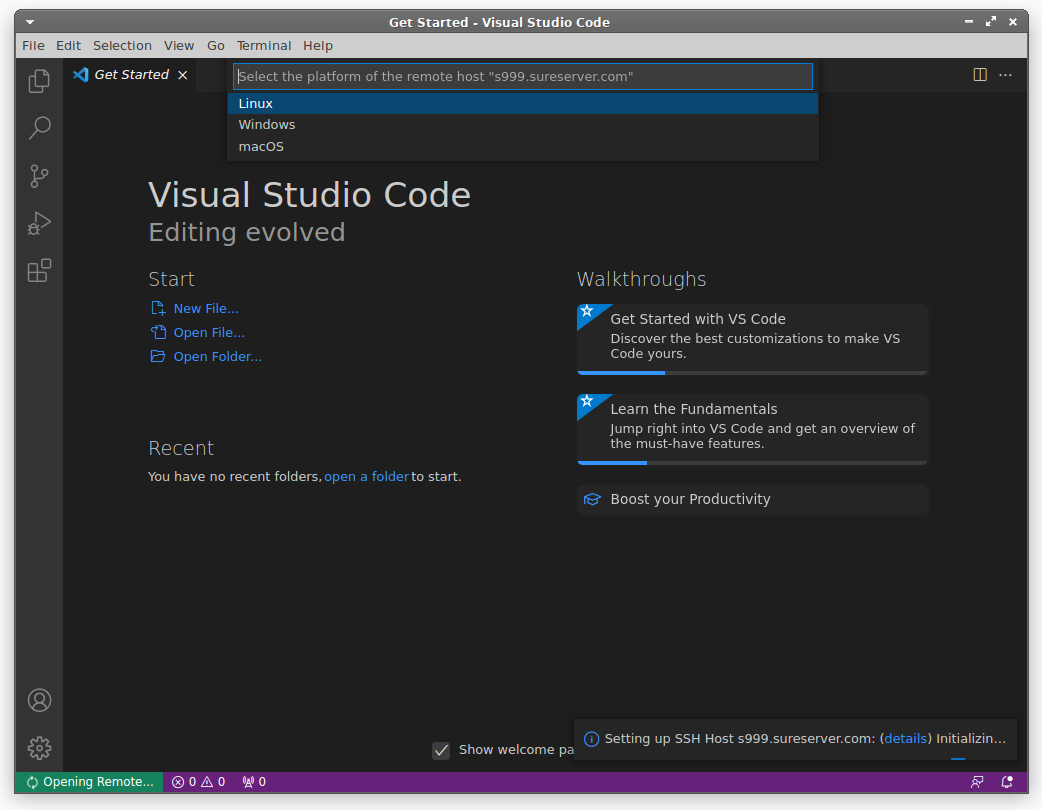
Task: Click the info icon in SSH notification
Action: click(x=591, y=739)
